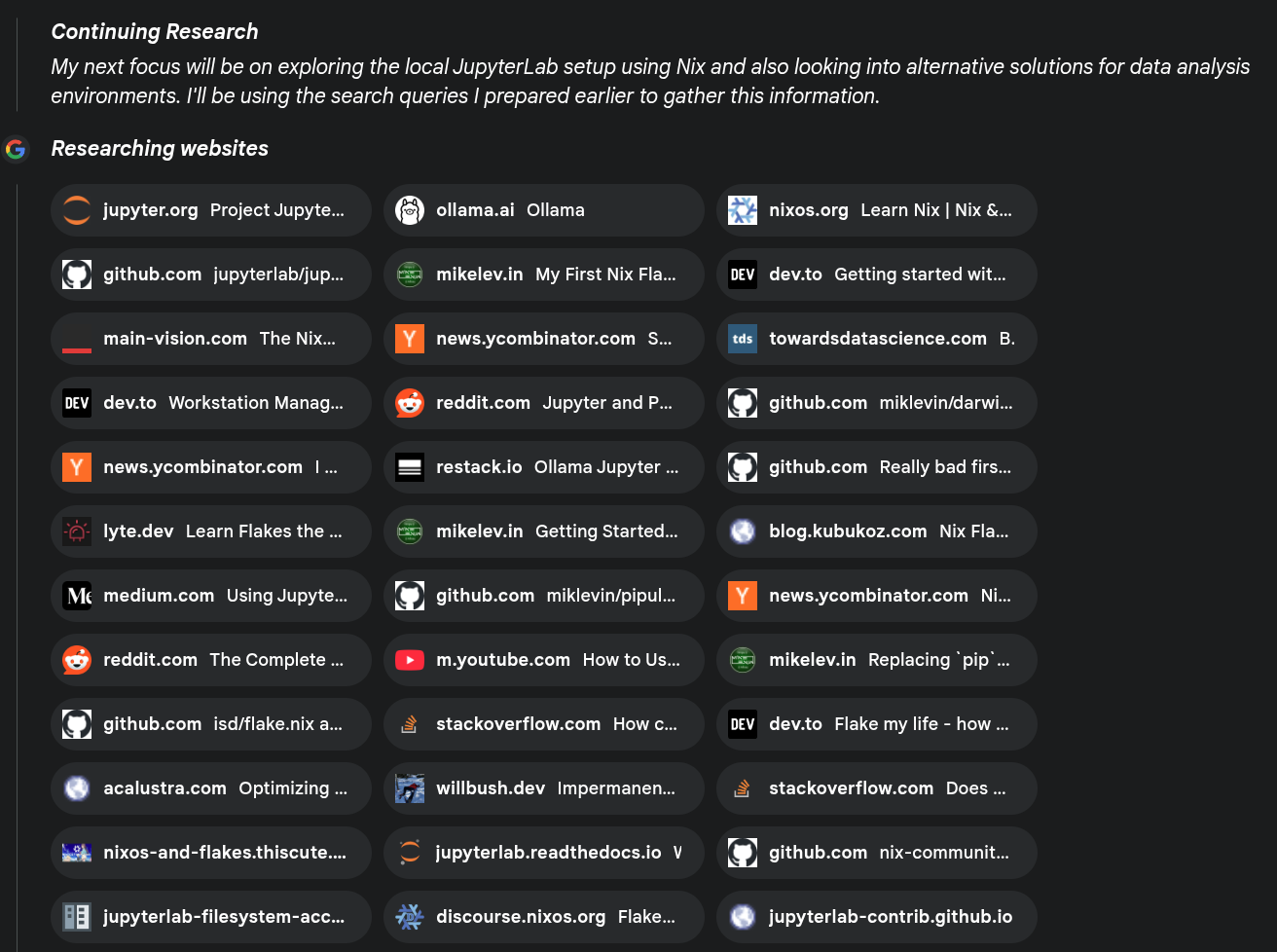This screenshot has width=1277, height=952.
Task: Click the Jupyter favicon on jupyter.org chip
Action: tap(77, 210)
